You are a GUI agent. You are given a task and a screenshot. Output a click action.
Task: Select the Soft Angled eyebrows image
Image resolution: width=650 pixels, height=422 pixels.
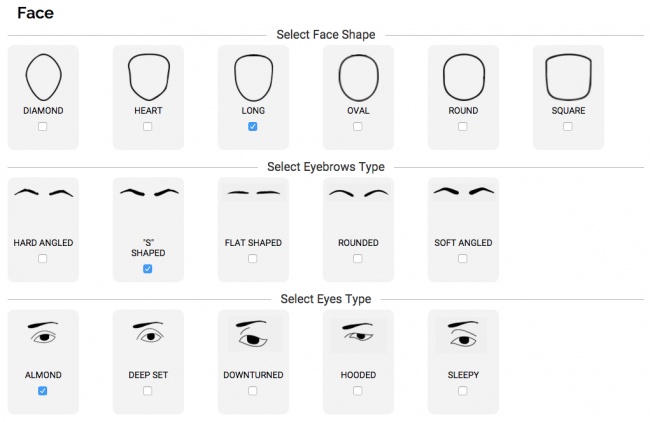click(x=462, y=192)
